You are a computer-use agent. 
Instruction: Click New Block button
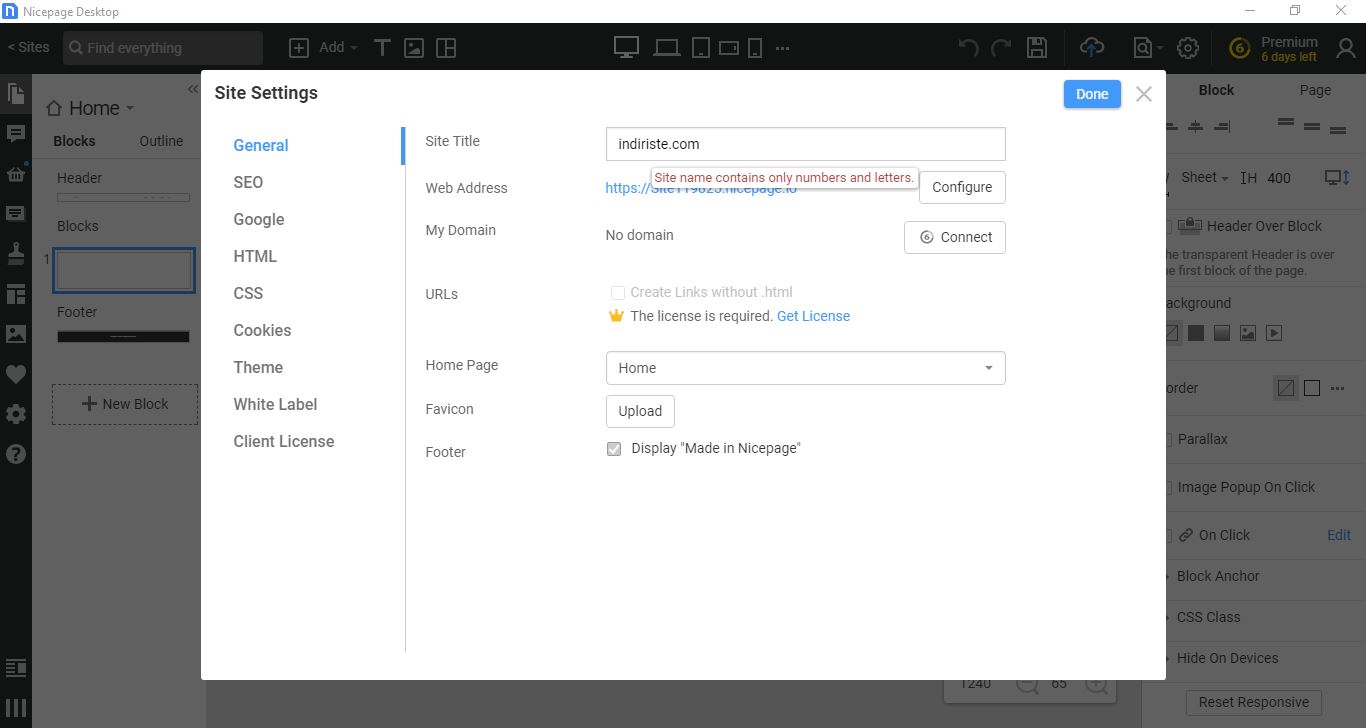pos(125,404)
